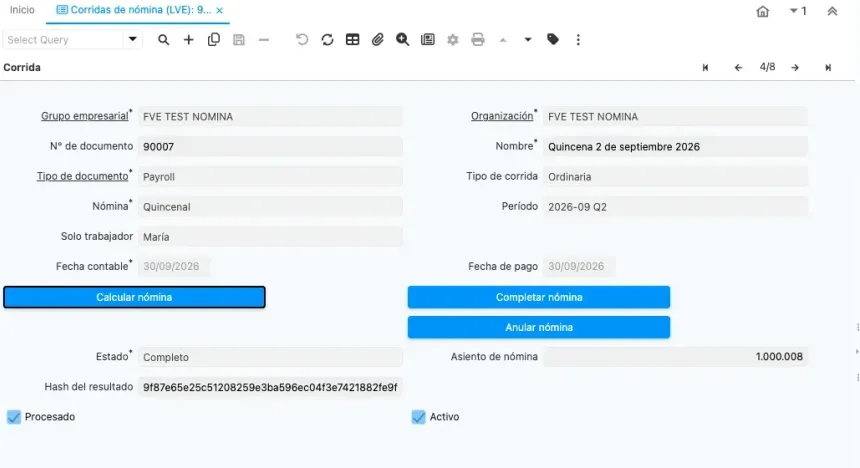860x468 pixels.
Task: Switch to grid table view
Action: click(353, 40)
